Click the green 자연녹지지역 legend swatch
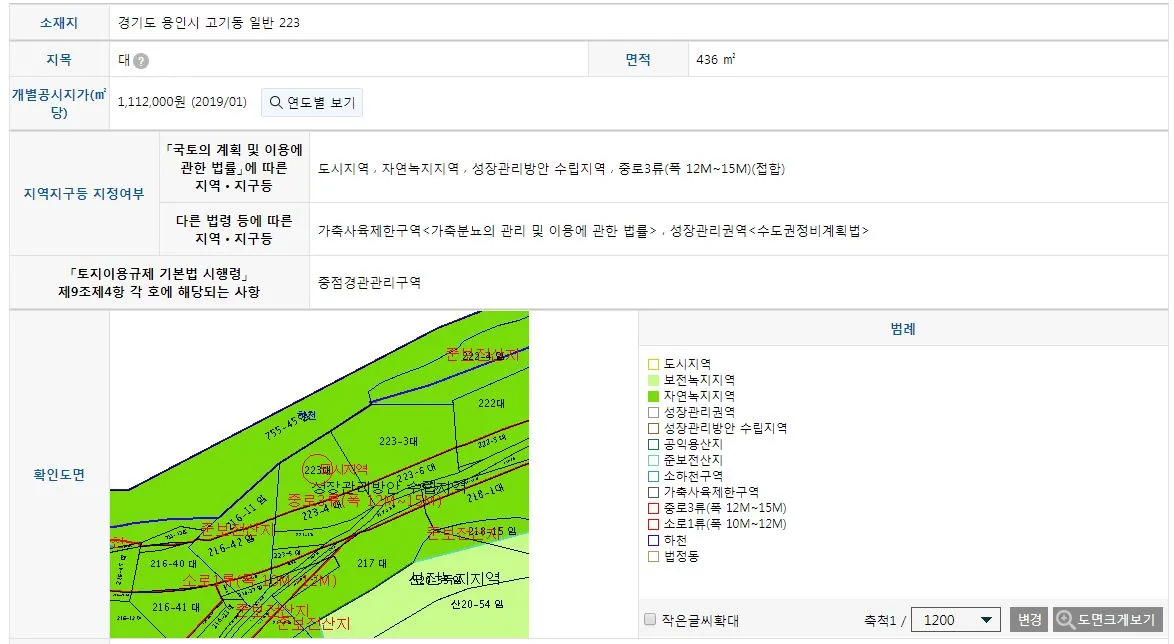The height and width of the screenshot is (644, 1174). [x=652, y=395]
